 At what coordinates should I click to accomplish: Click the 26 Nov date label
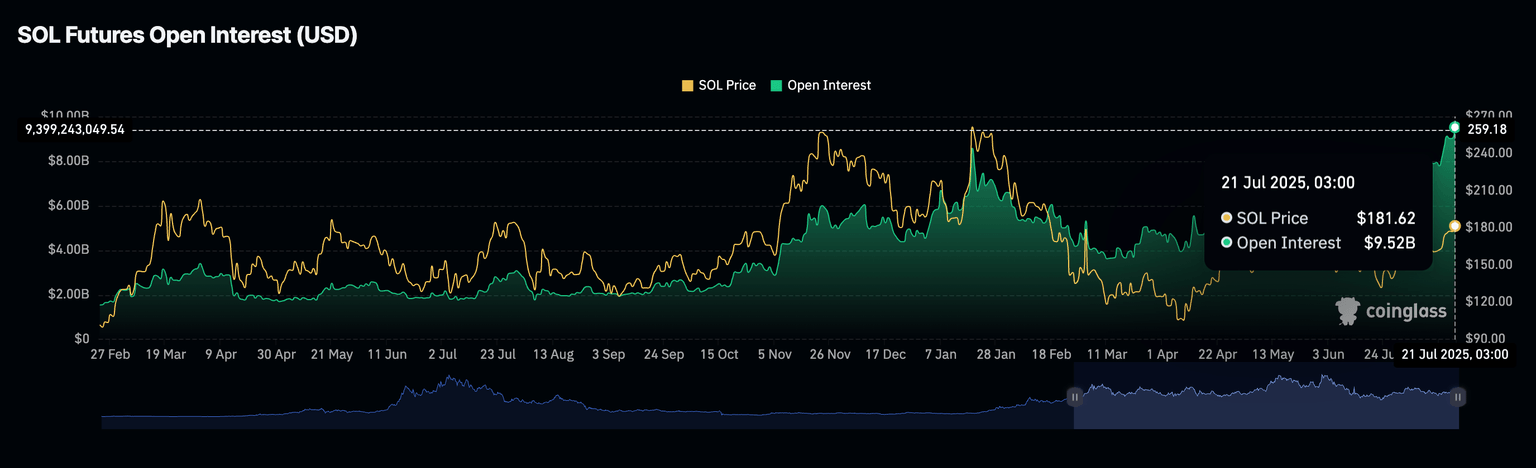point(829,354)
